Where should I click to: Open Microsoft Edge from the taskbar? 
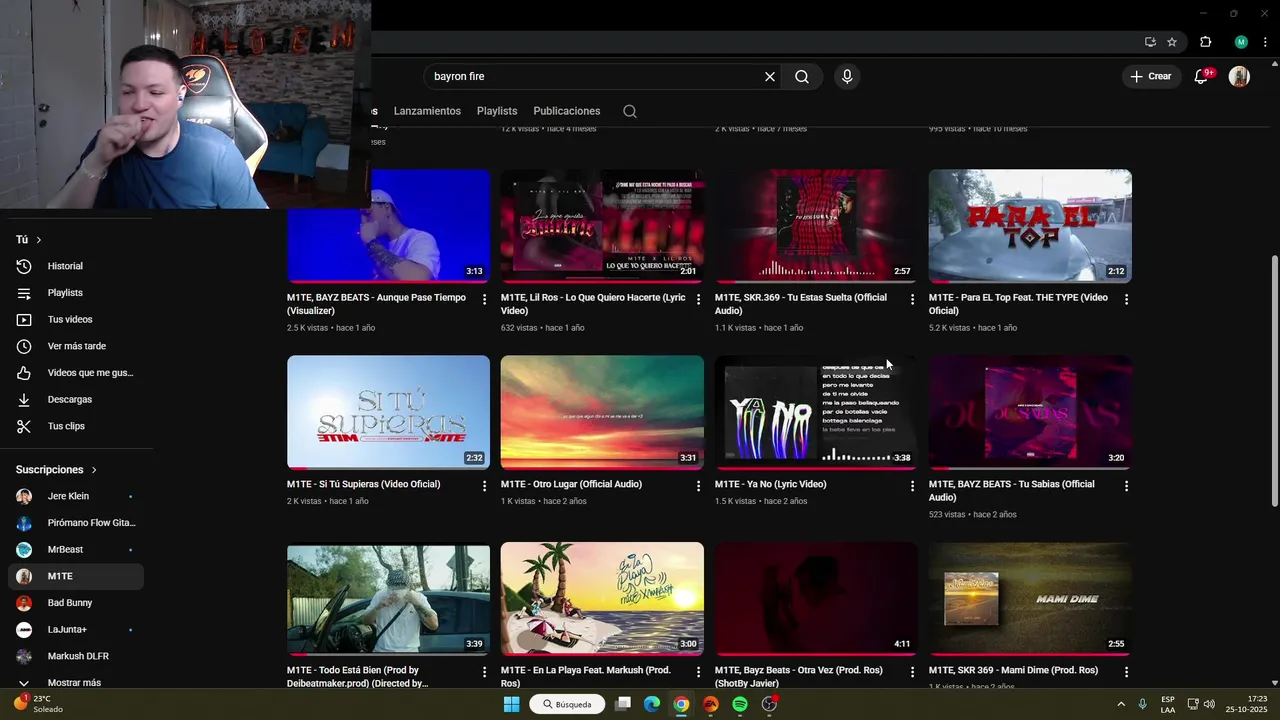click(x=652, y=704)
